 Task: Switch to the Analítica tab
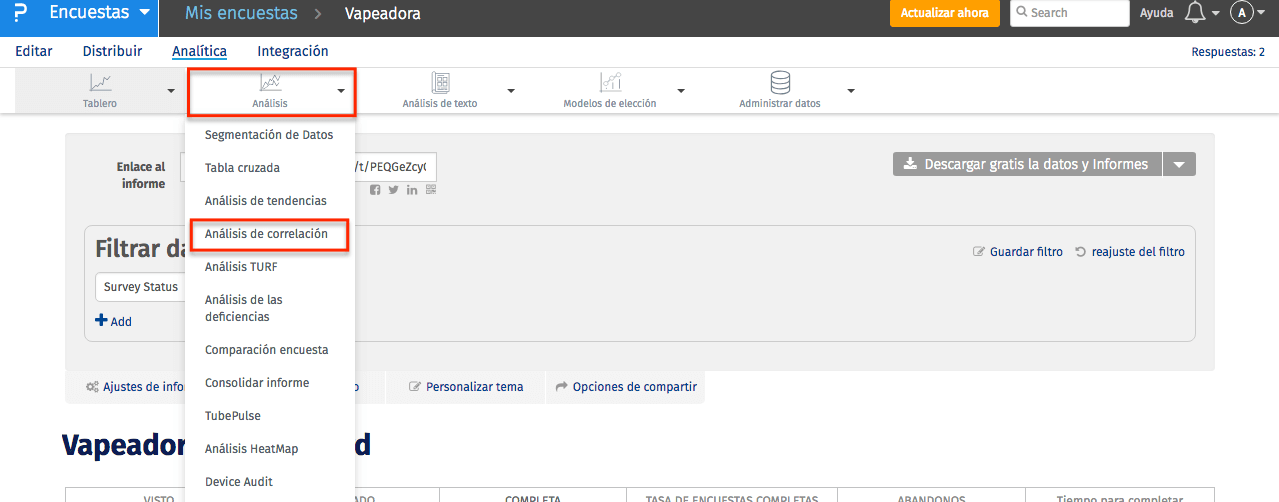coord(199,51)
